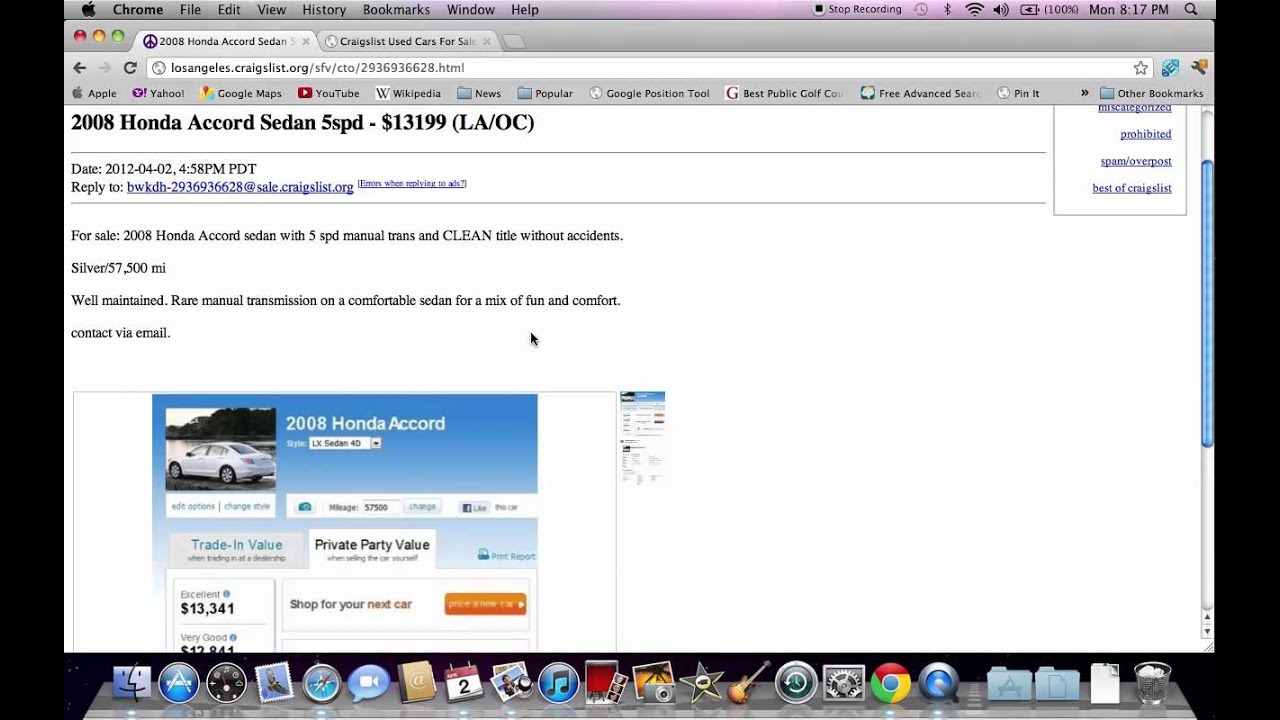1280x720 pixels.
Task: Open iCal calendar from the dock
Action: (x=463, y=683)
